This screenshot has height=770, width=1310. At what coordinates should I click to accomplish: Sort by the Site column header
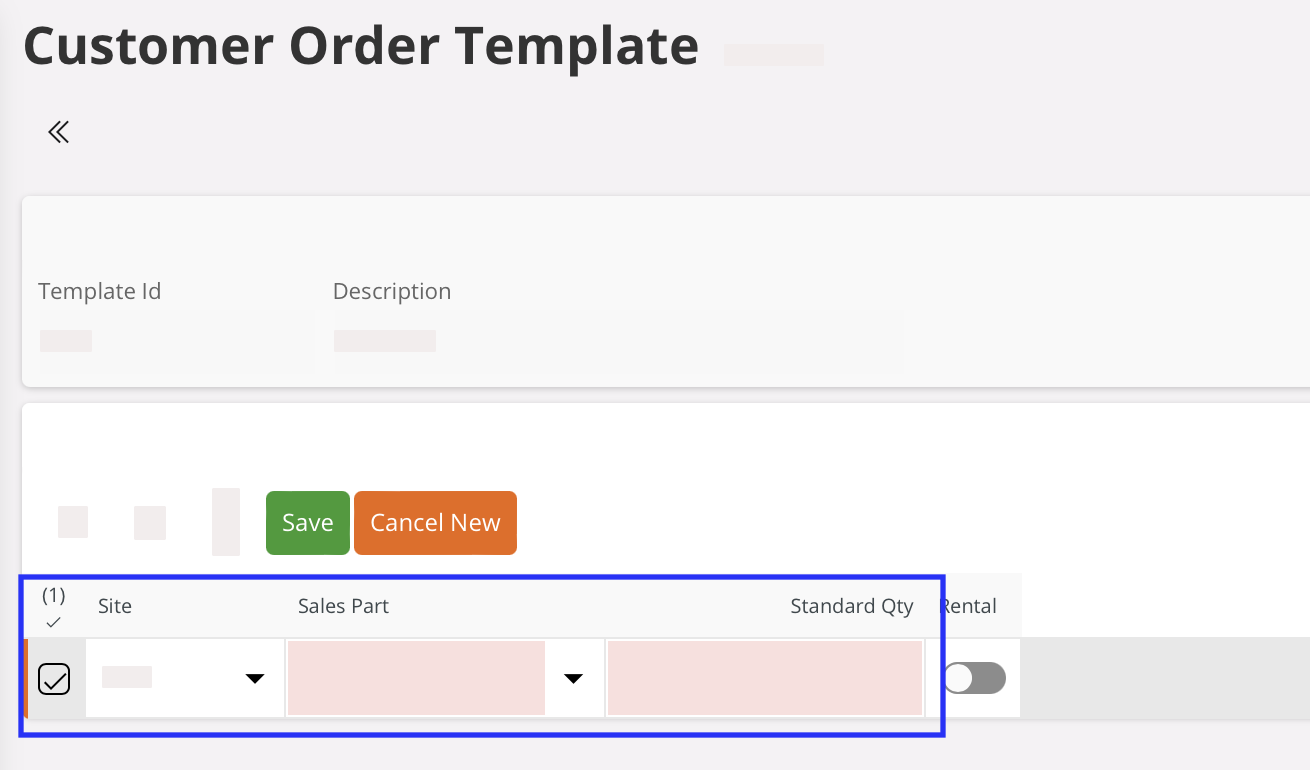[115, 606]
